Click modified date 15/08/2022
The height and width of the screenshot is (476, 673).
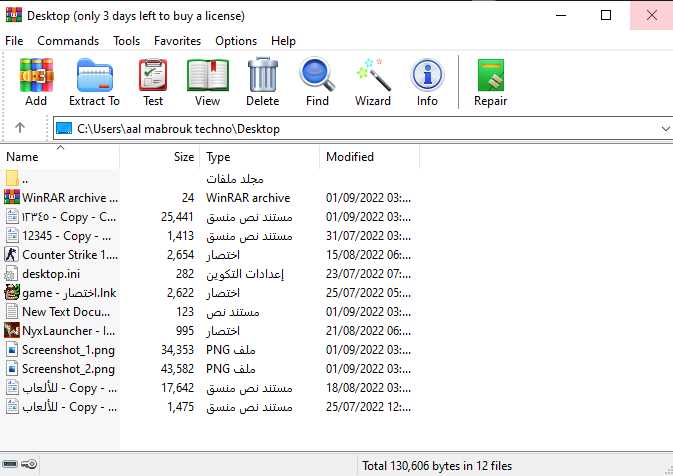[368, 255]
